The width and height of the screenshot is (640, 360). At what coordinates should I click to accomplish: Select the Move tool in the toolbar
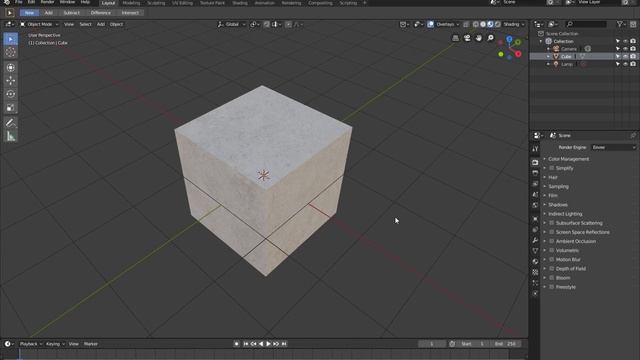point(11,81)
